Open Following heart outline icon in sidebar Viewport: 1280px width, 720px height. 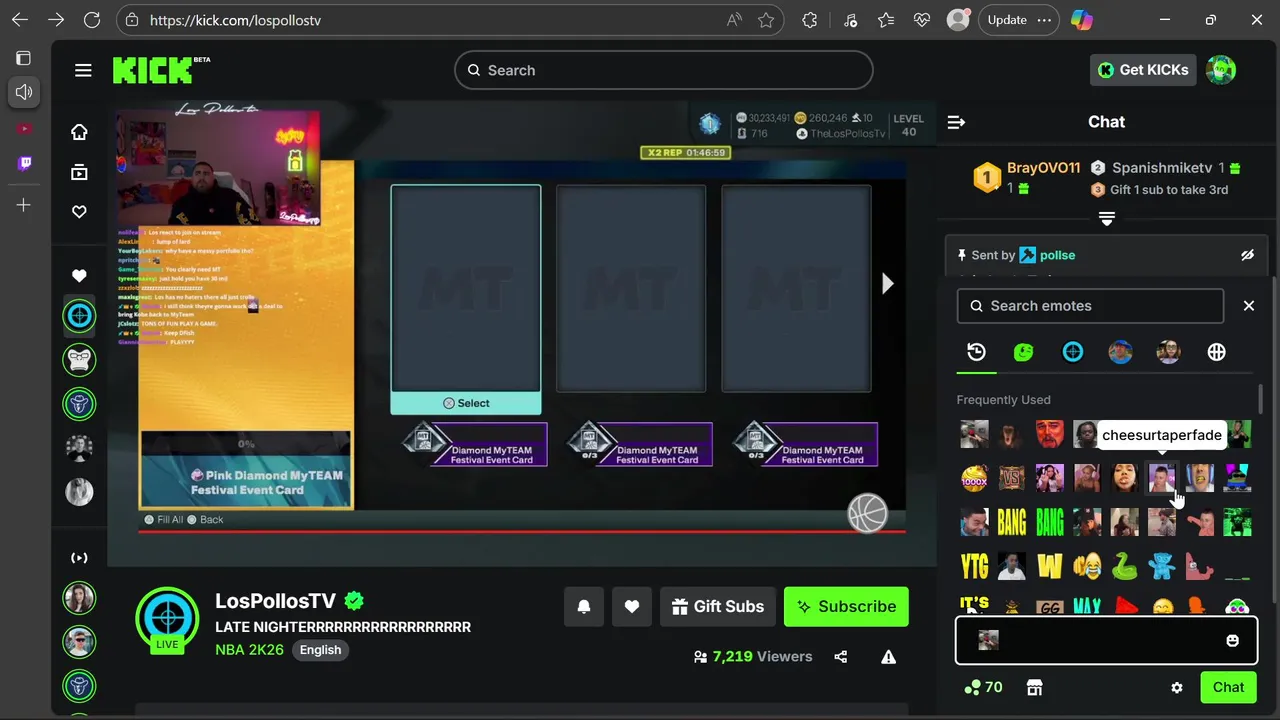click(x=79, y=212)
